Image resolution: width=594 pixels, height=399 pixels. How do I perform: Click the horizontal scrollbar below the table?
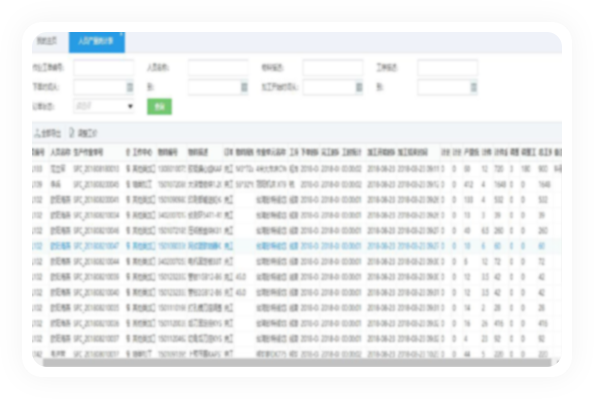click(297, 363)
